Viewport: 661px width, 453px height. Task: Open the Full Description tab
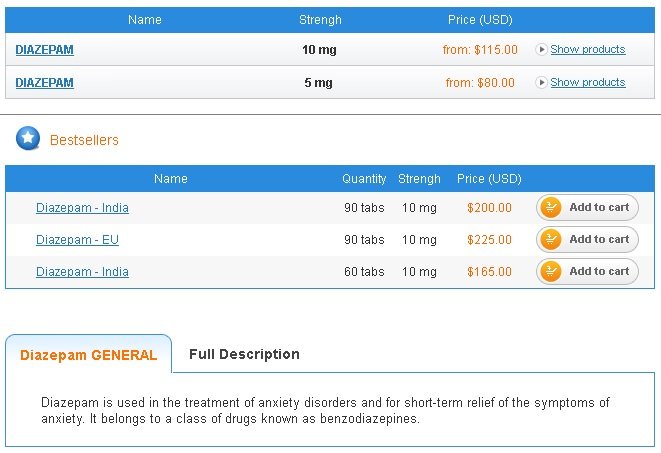(244, 354)
